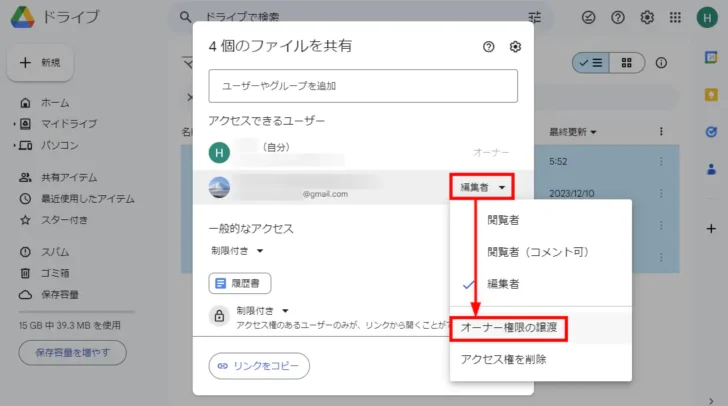Click the ユーザーやグループを追加 field
The height and width of the screenshot is (406, 728).
coord(363,86)
